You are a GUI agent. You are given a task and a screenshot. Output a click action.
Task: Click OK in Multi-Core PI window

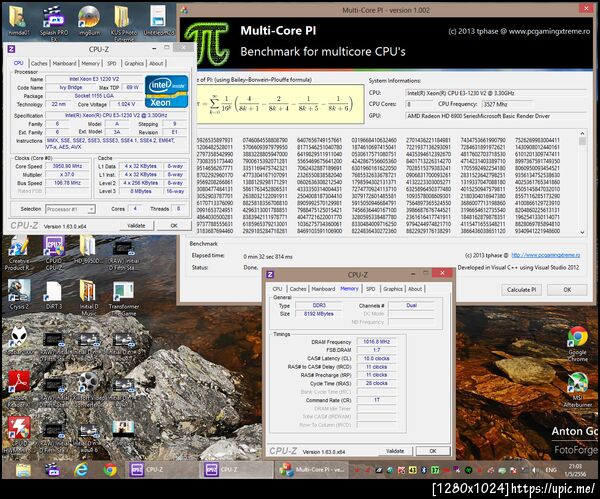tap(567, 290)
